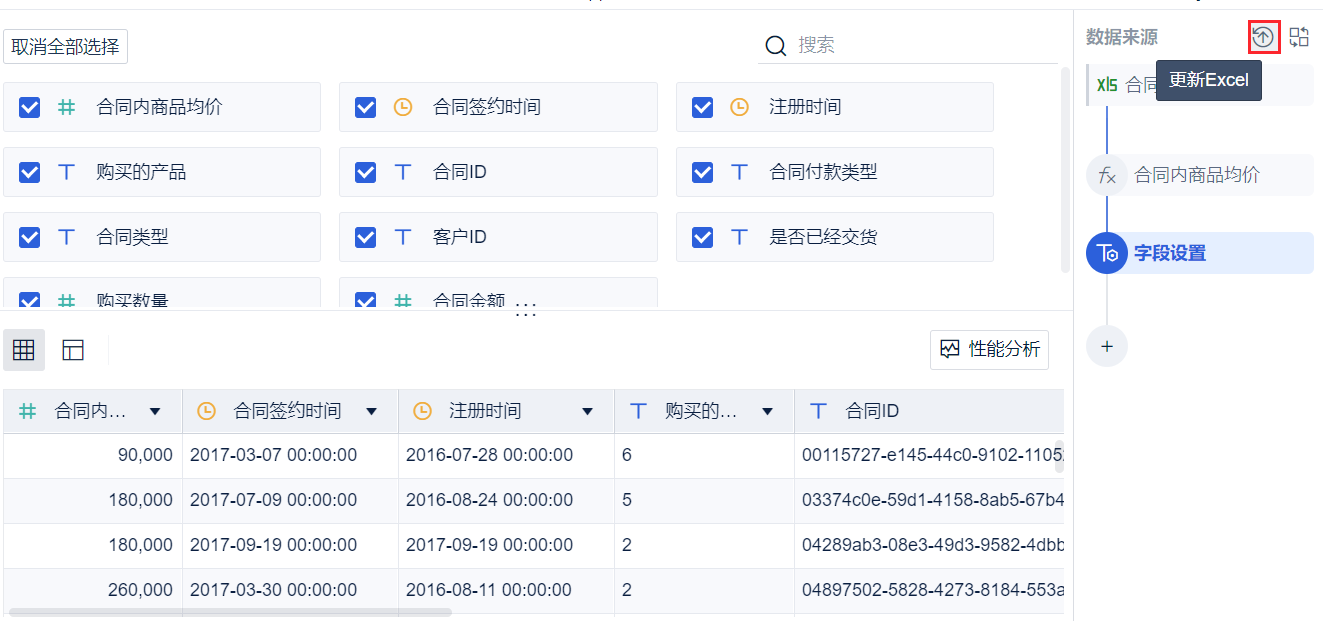This screenshot has height=621, width=1323.
Task: Click the horizontal scrollbar under the table
Action: 229,611
